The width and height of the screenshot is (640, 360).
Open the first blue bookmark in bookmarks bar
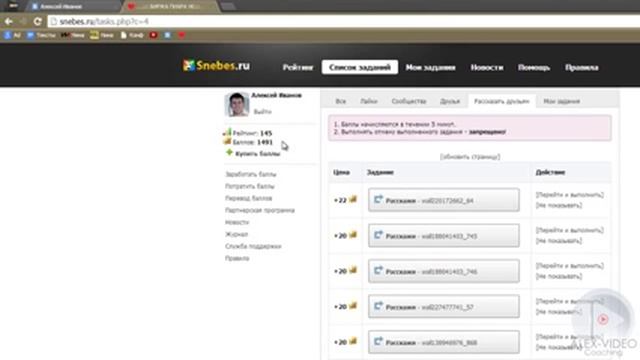pyautogui.click(x=12, y=35)
